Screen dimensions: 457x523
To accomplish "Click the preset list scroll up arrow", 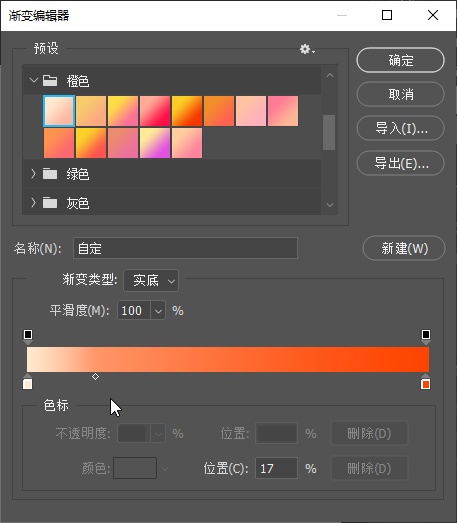I will (x=330, y=75).
